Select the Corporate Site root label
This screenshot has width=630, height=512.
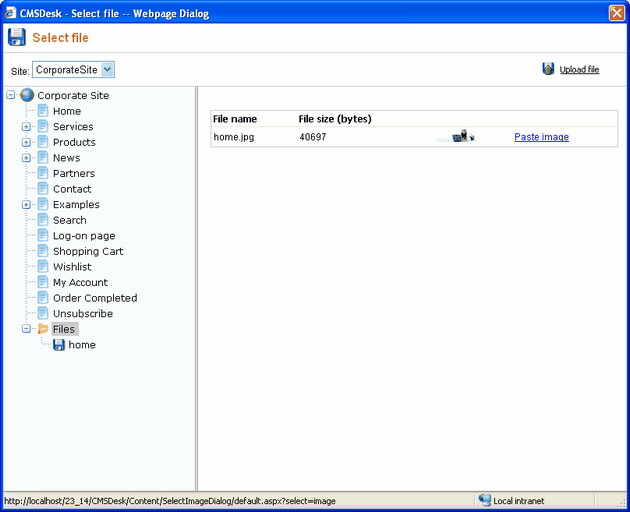tap(73, 95)
